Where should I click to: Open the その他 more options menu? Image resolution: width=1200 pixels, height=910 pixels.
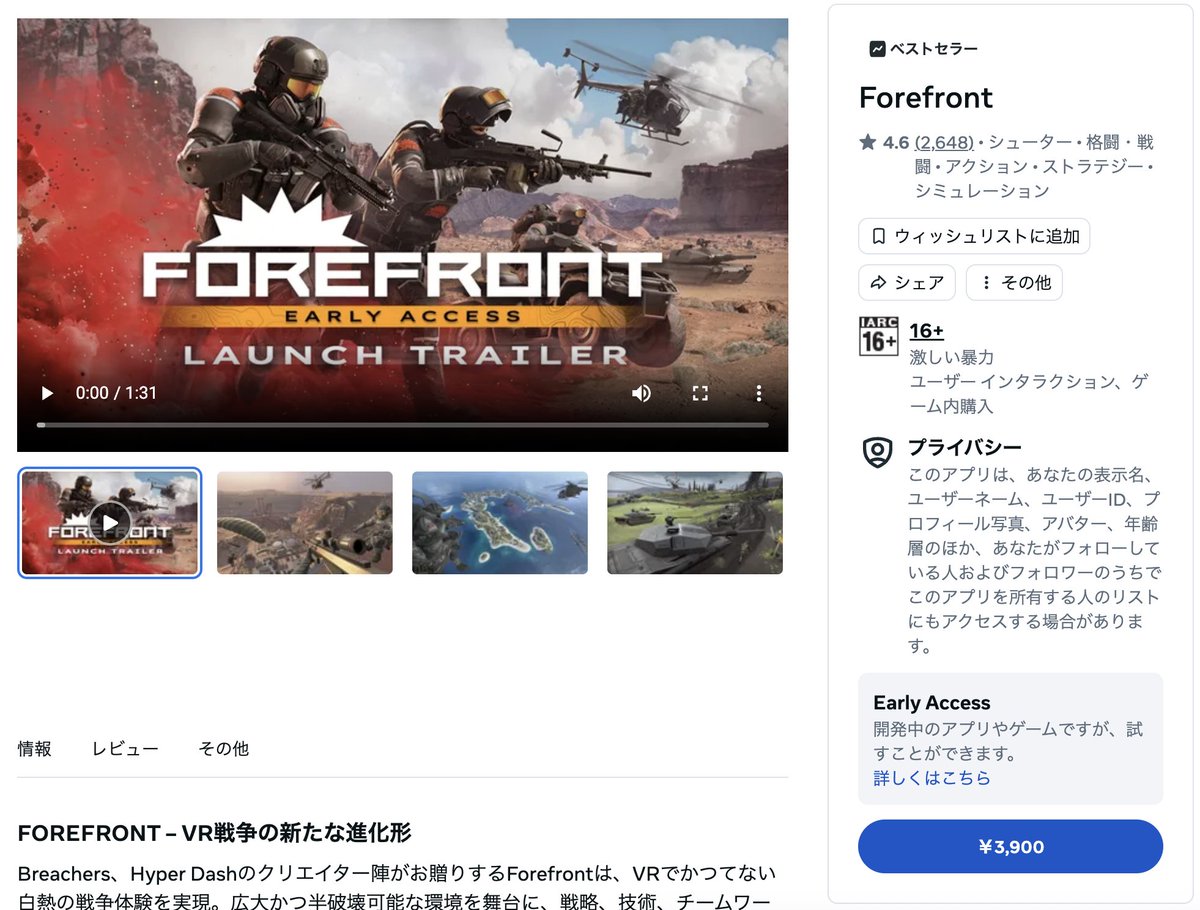pos(1014,283)
